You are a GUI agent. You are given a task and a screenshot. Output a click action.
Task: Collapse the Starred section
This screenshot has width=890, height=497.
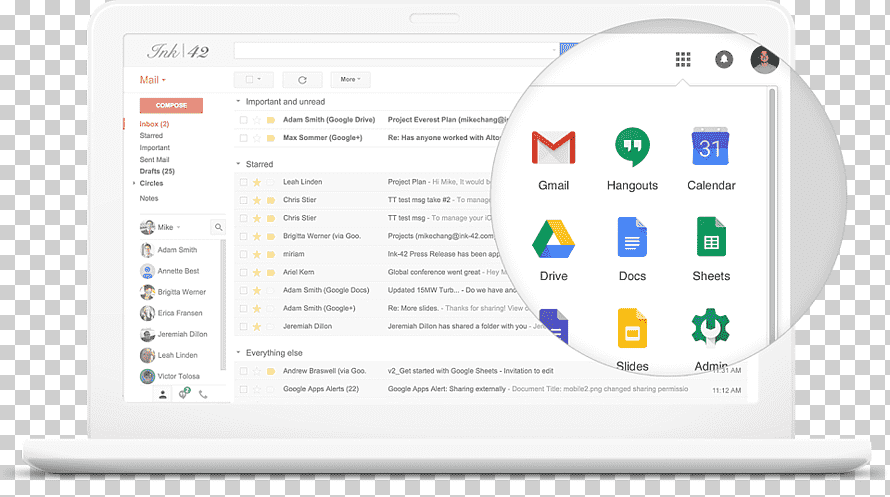point(238,164)
